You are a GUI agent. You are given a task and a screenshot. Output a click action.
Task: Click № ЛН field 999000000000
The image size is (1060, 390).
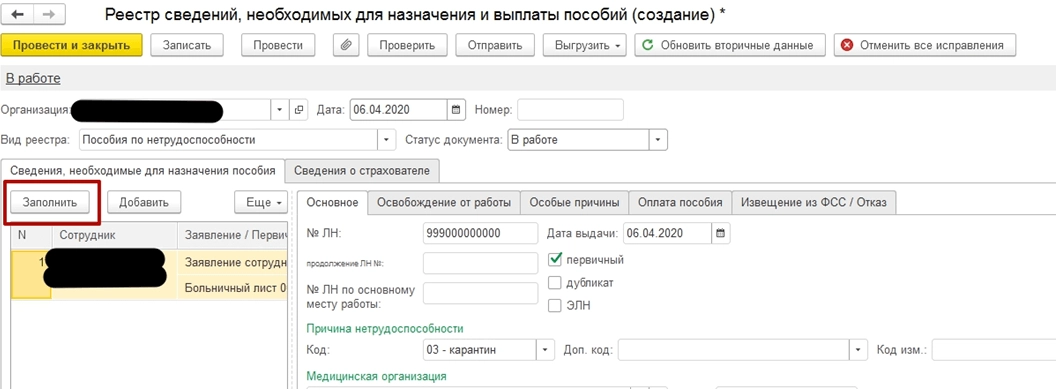480,233
